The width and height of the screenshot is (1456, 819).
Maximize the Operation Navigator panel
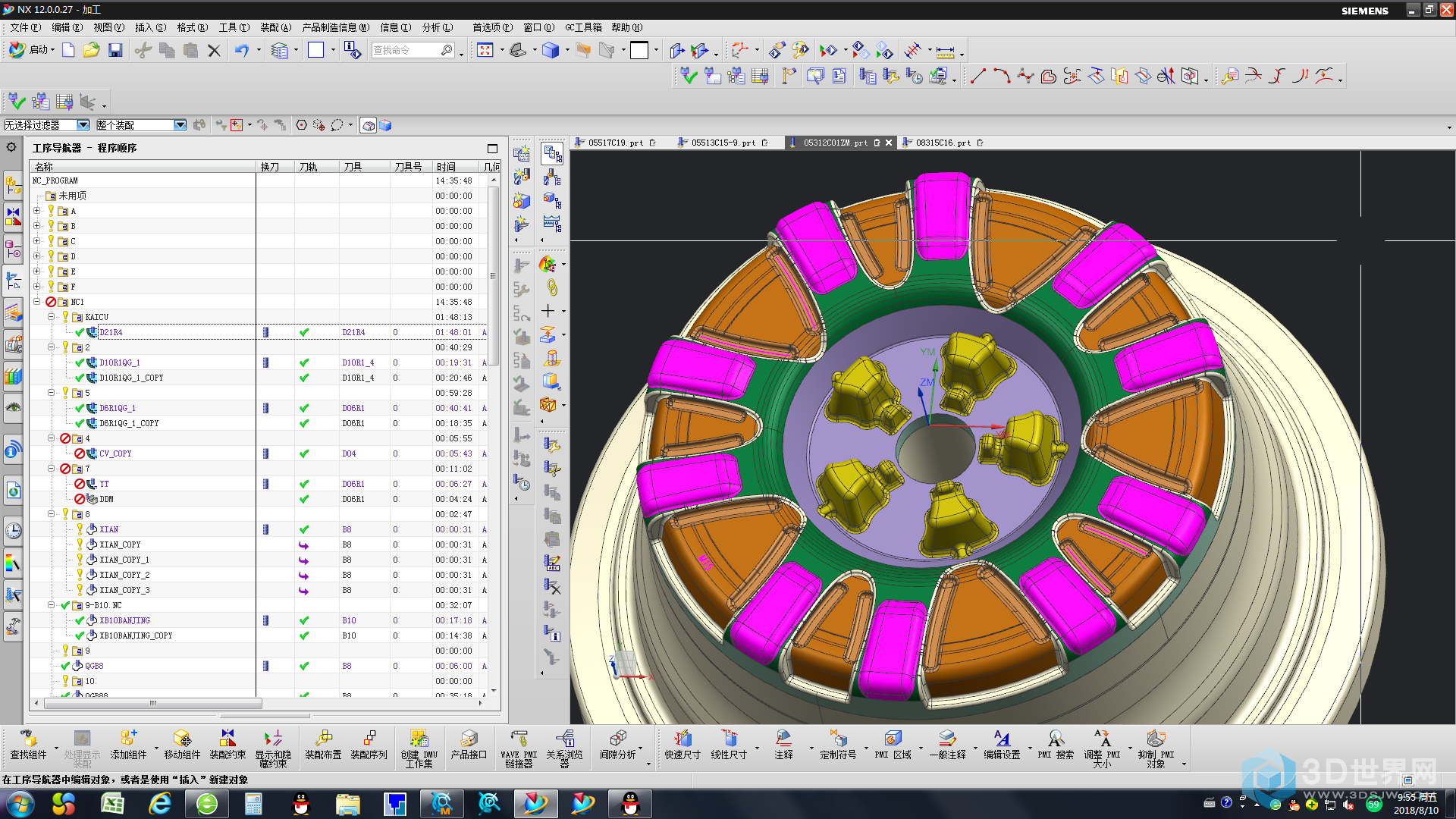click(492, 149)
